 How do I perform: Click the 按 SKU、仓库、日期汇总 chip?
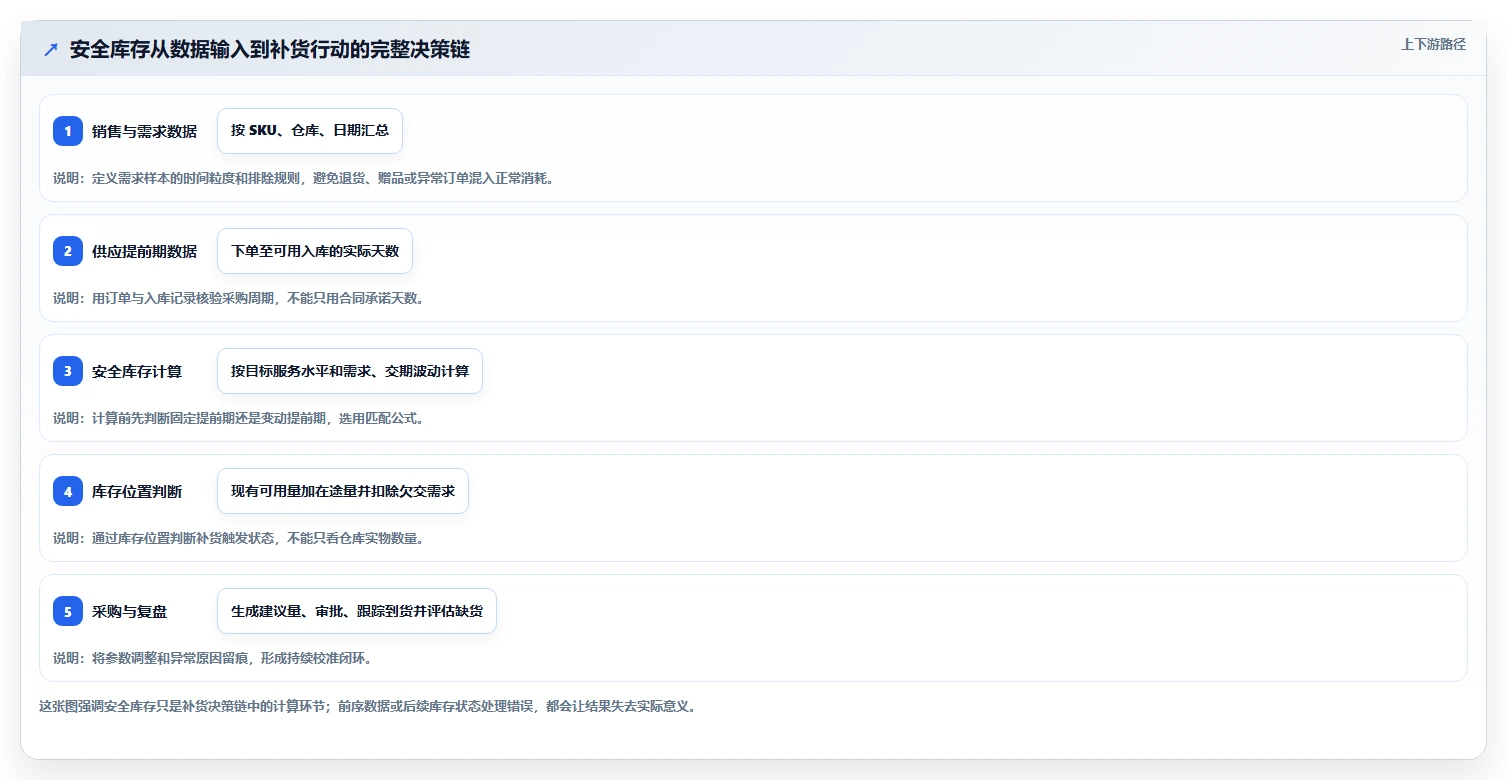[310, 131]
